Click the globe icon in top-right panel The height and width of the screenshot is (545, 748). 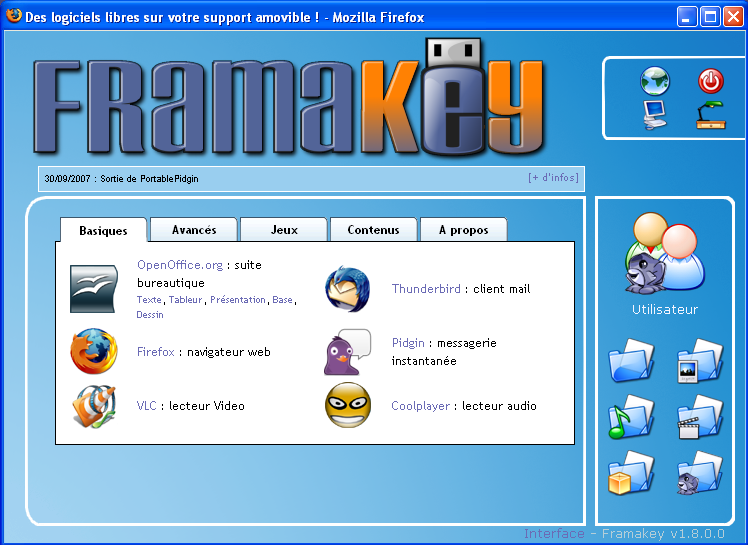coord(654,81)
